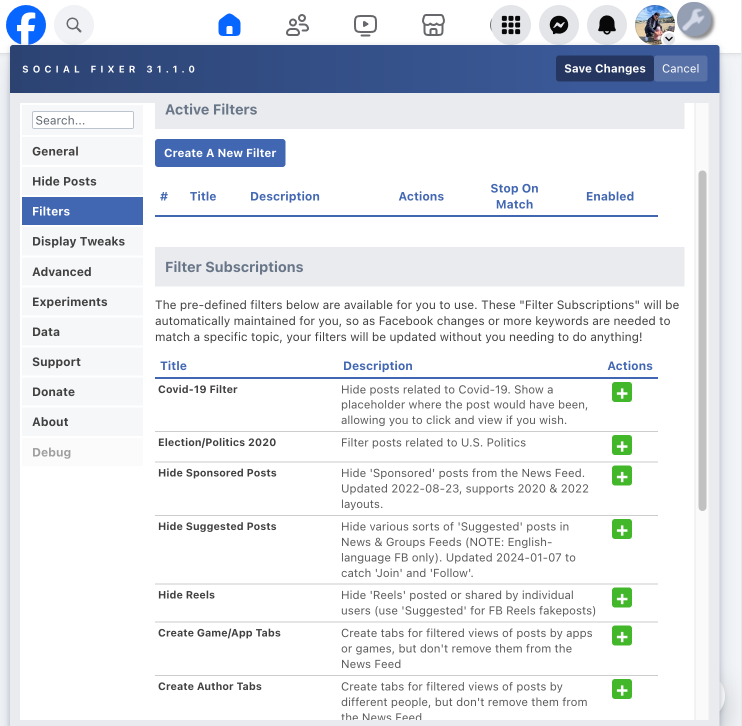Add Hide Sponsored Posts filter subscription
742x726 pixels.
point(622,476)
